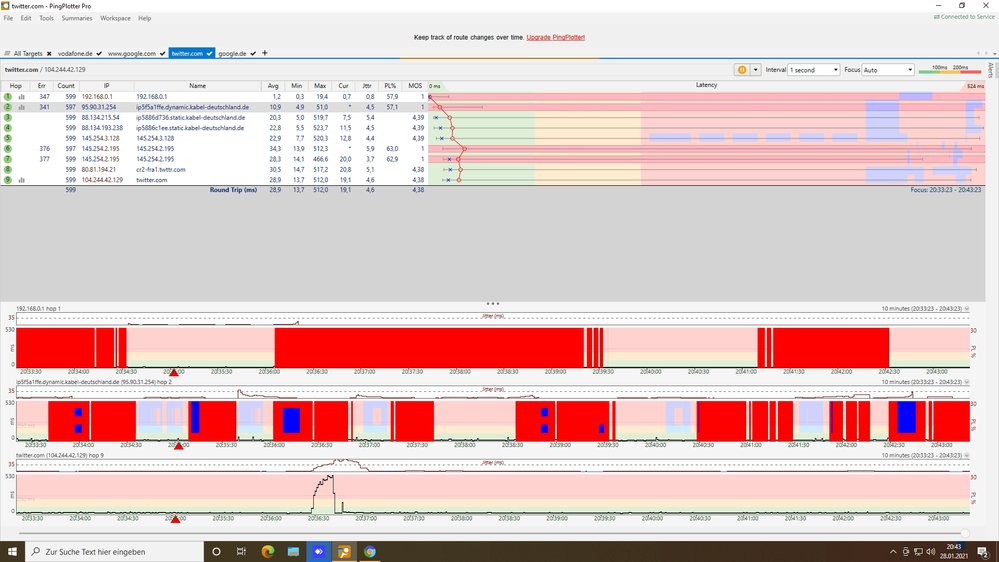Screen dimensions: 999x562
Task: Click the hop 3 green circle icon
Action: coord(8,117)
